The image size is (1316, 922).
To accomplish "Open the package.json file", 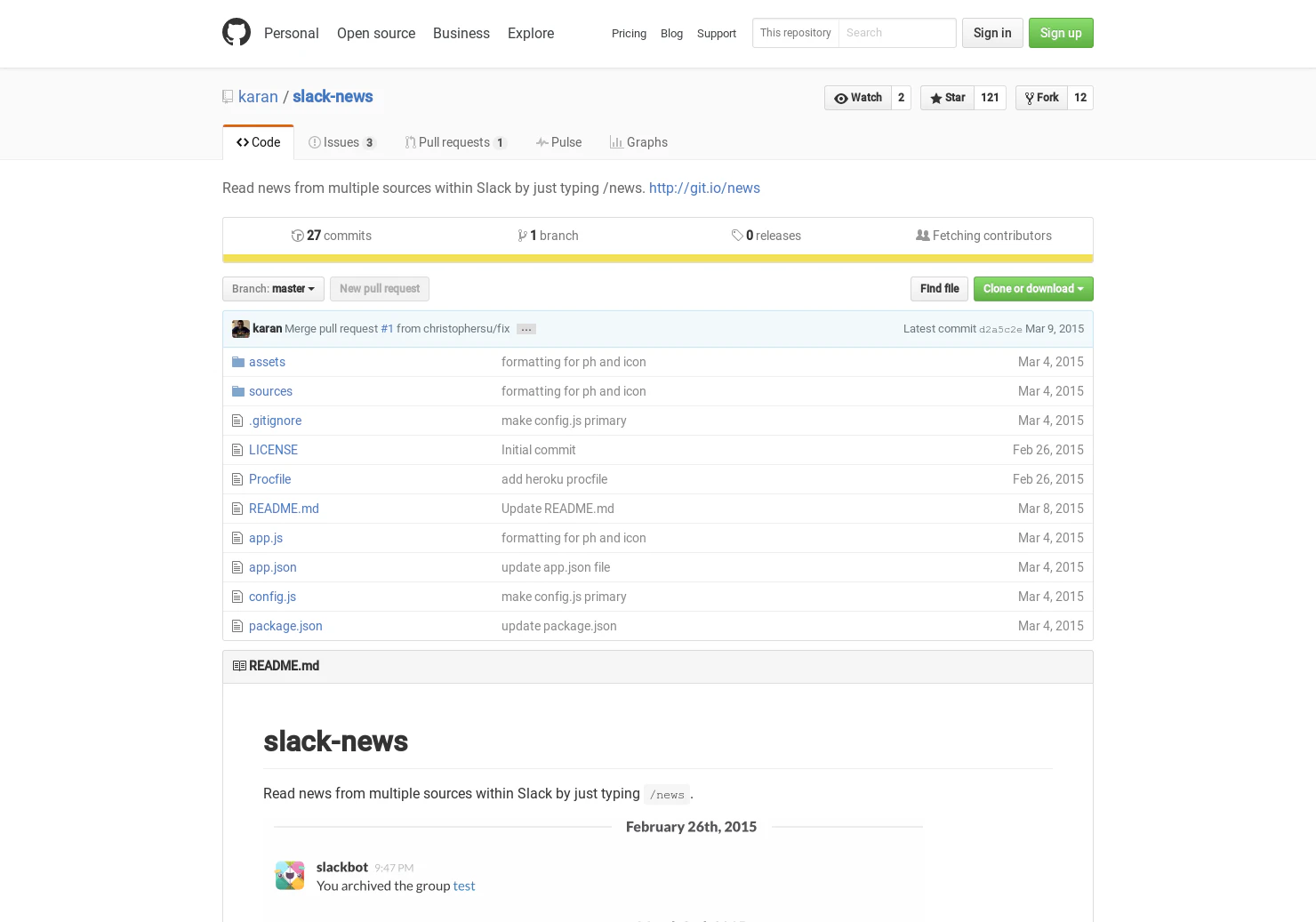I will coord(285,626).
